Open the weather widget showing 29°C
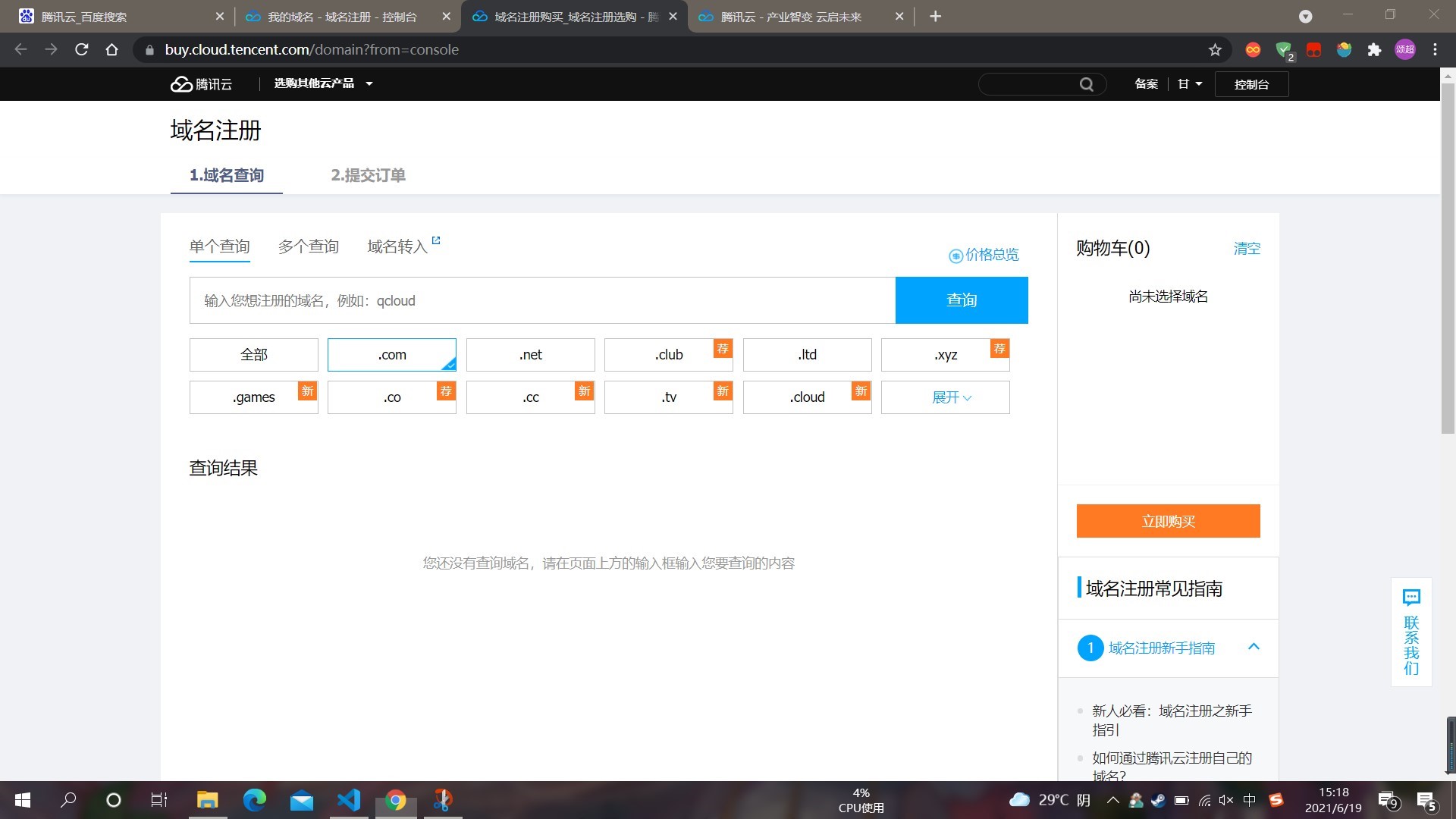1456x819 pixels. (1050, 800)
